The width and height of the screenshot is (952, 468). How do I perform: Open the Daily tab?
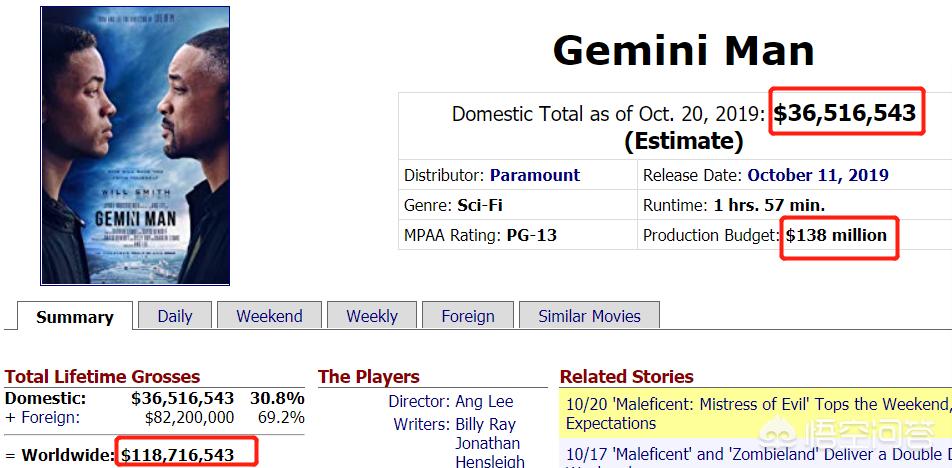175,316
